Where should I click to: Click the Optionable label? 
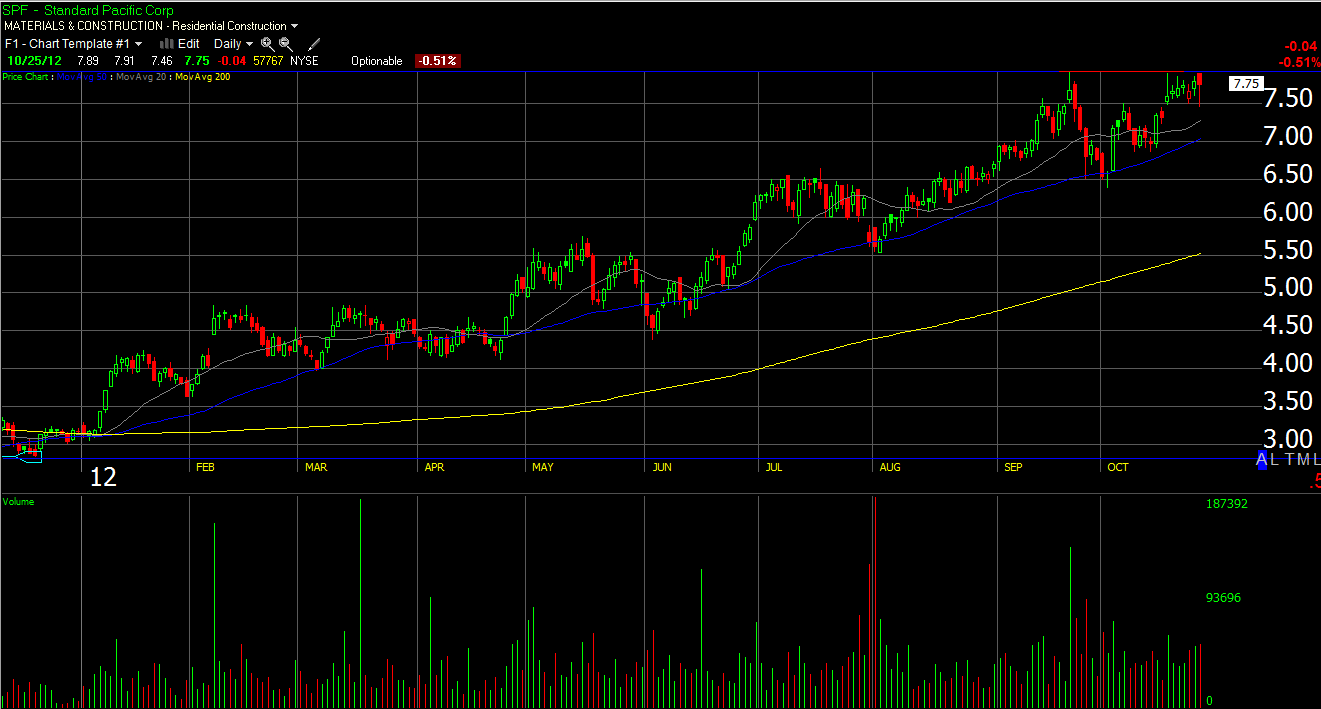coord(377,61)
